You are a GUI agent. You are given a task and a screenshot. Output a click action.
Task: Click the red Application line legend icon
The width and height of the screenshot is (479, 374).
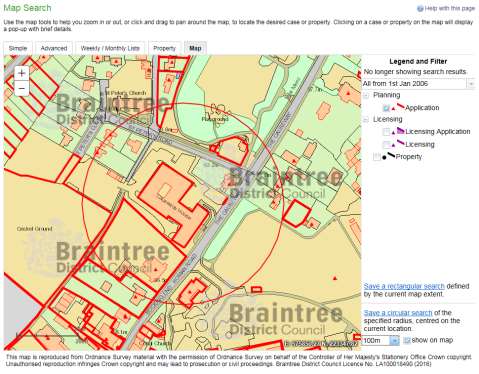pos(400,106)
